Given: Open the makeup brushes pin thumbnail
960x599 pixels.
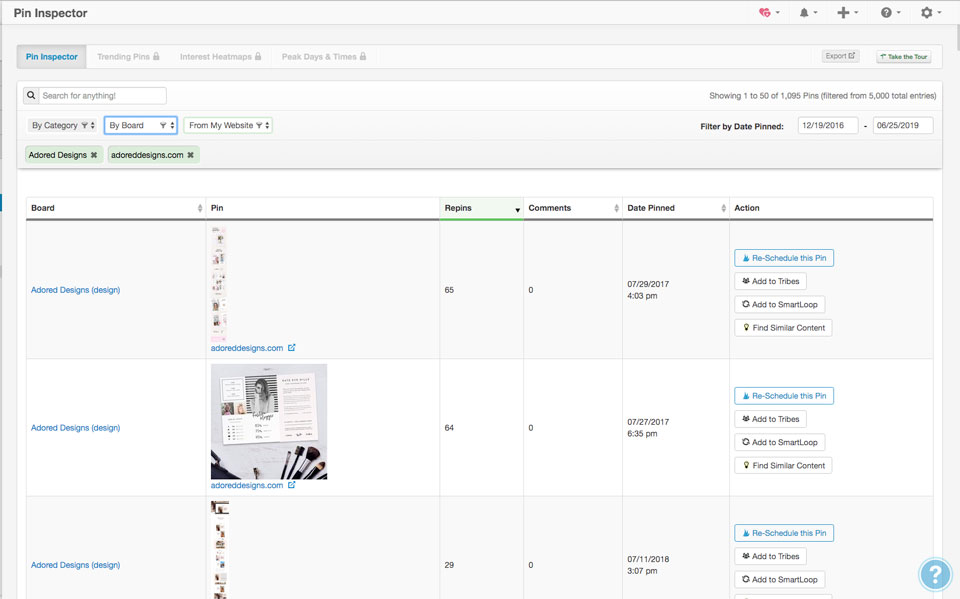Looking at the screenshot, I should pos(268,421).
